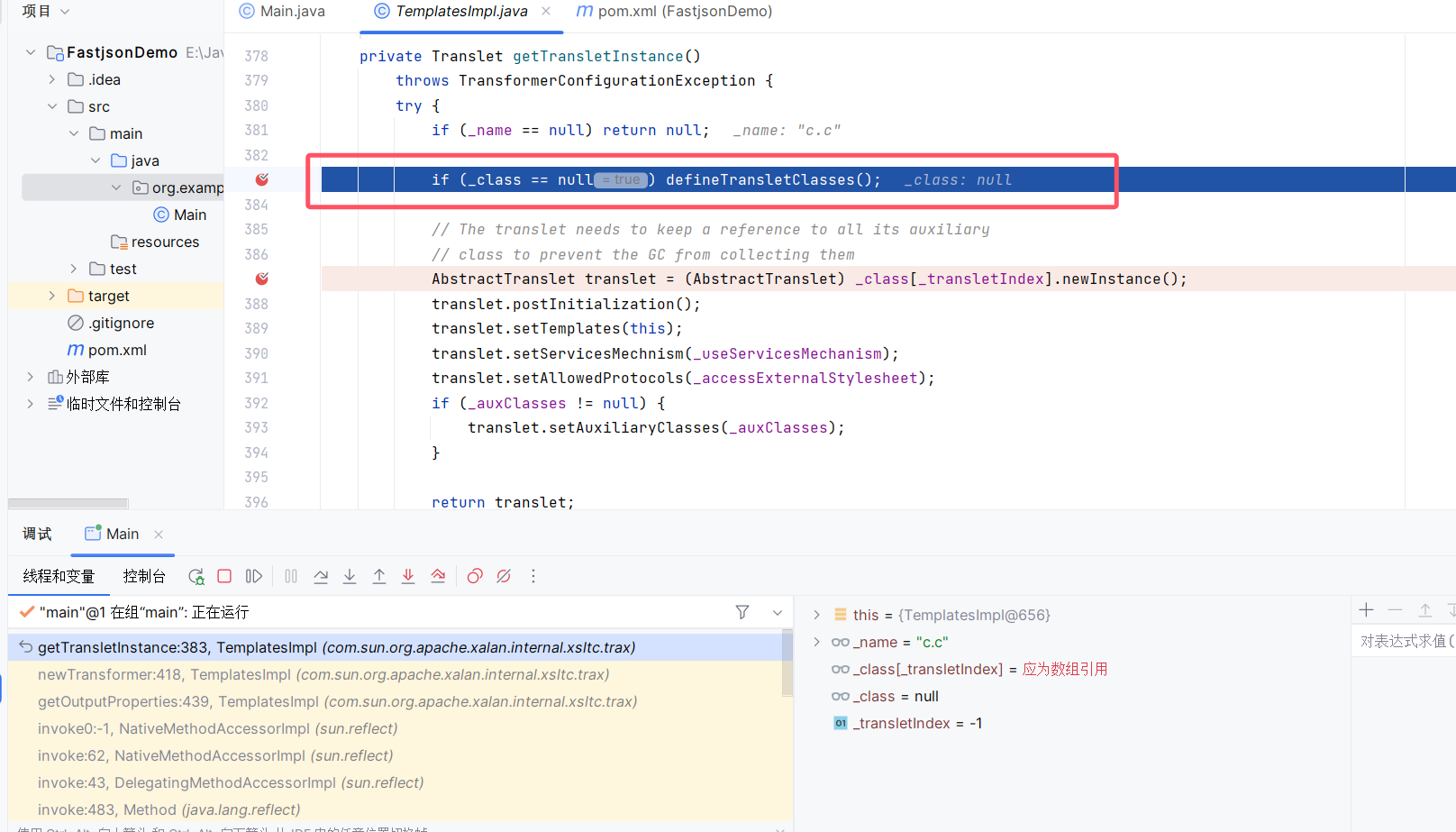This screenshot has height=832, width=1456.
Task: Open the pom.xml (FastjsonDemo) tab
Action: [x=674, y=11]
